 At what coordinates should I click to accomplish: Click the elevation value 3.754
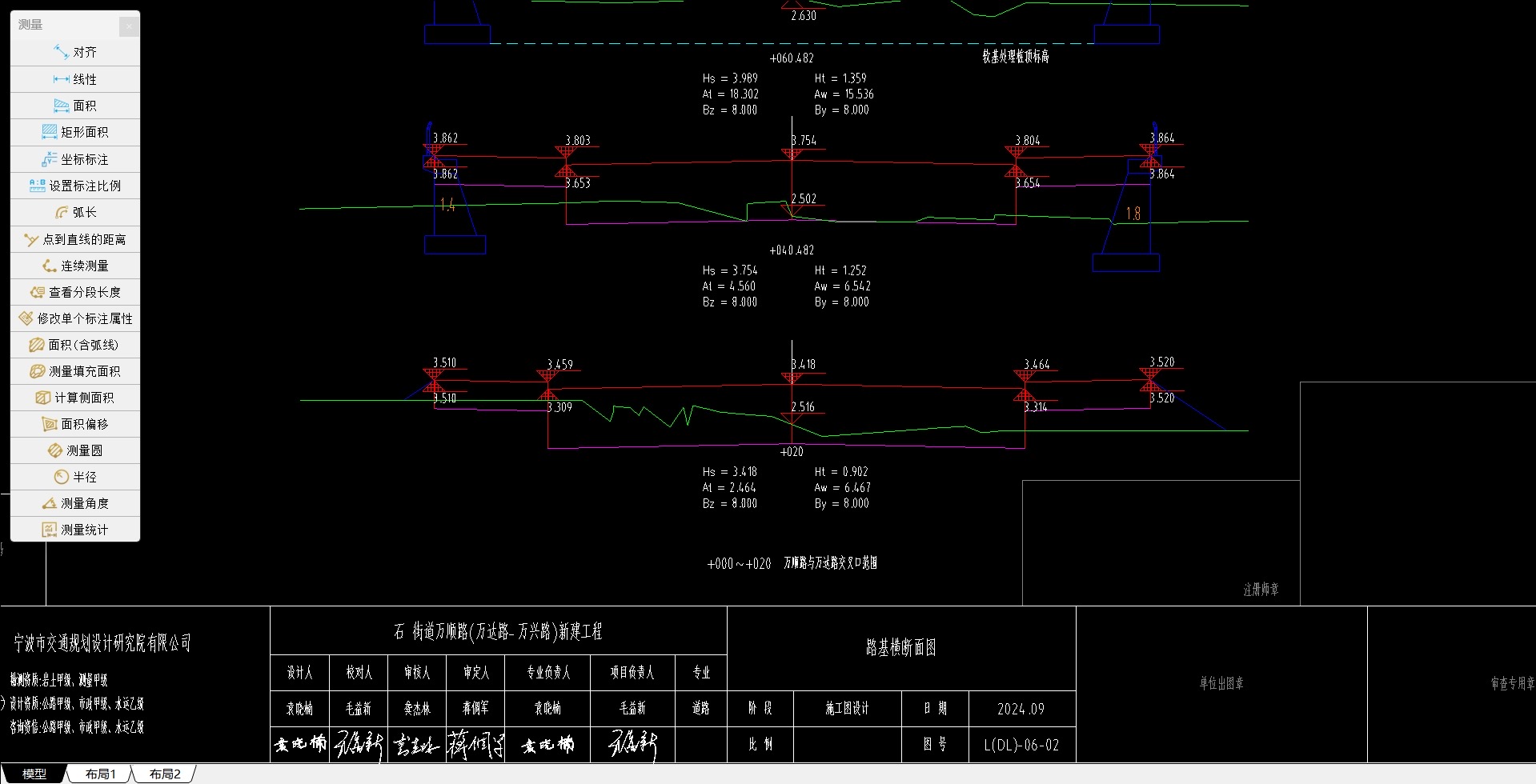coord(804,141)
